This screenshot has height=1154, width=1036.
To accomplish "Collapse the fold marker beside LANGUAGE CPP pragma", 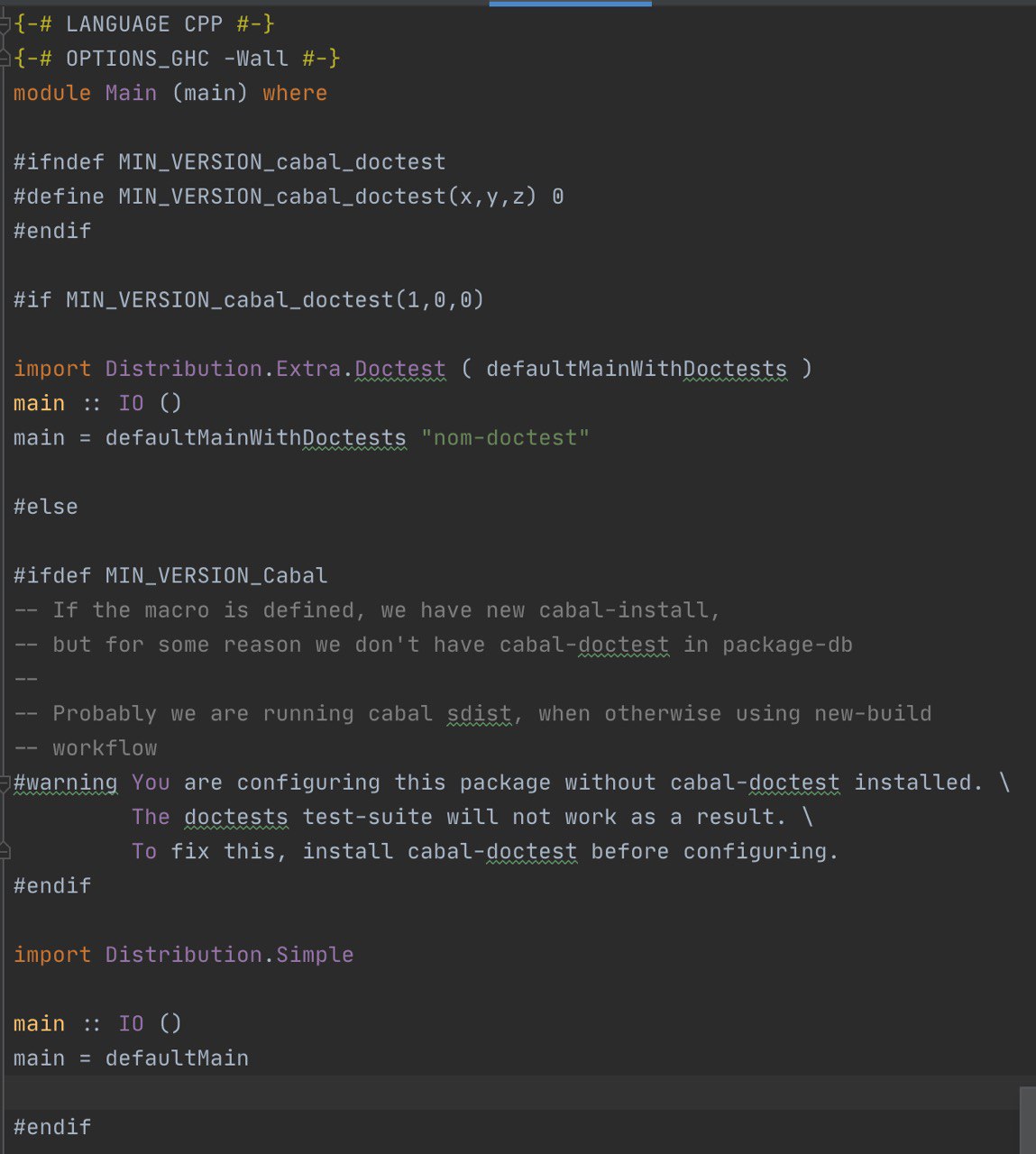I will click(x=5, y=24).
